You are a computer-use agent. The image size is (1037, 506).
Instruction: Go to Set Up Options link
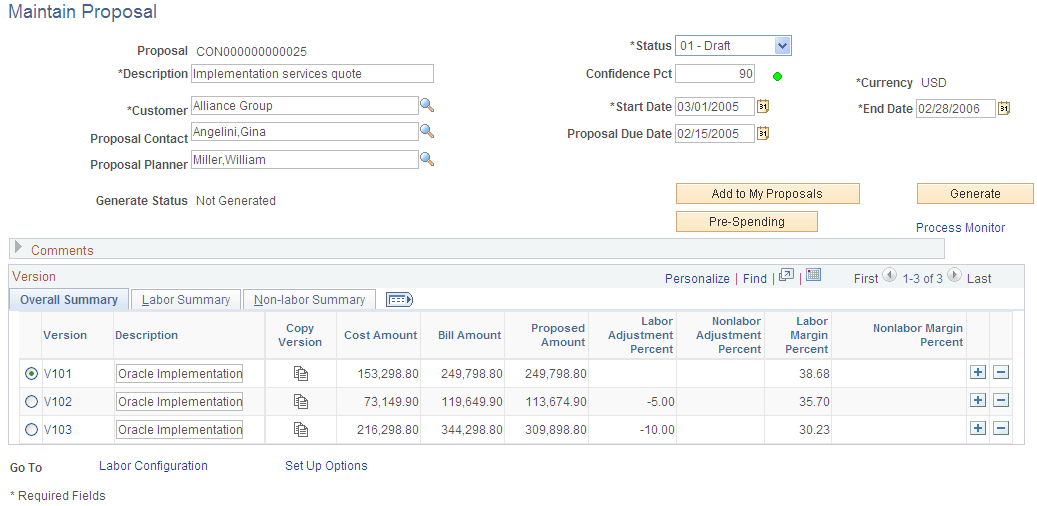pyautogui.click(x=326, y=466)
